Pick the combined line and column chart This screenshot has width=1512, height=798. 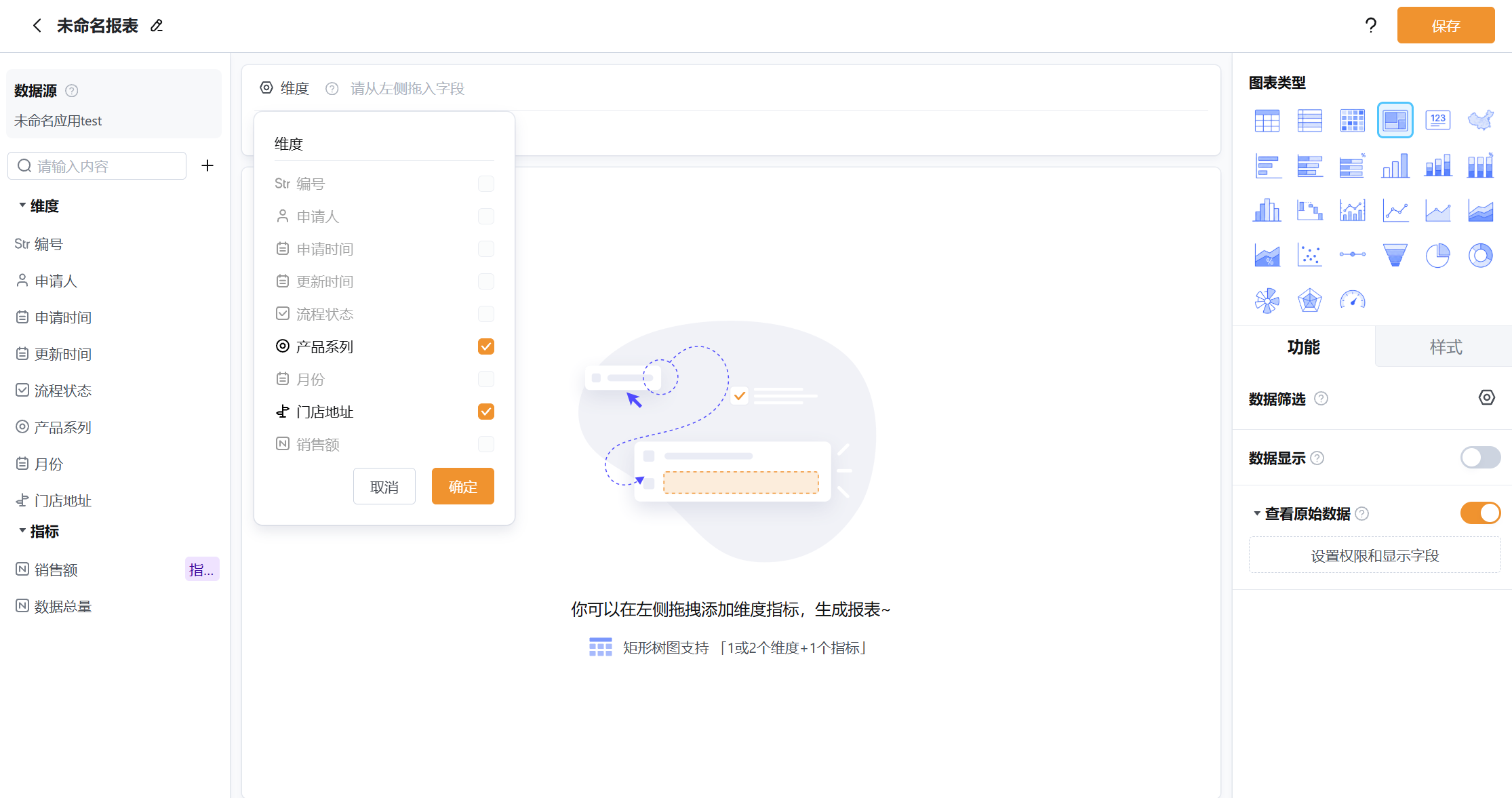coord(1352,210)
